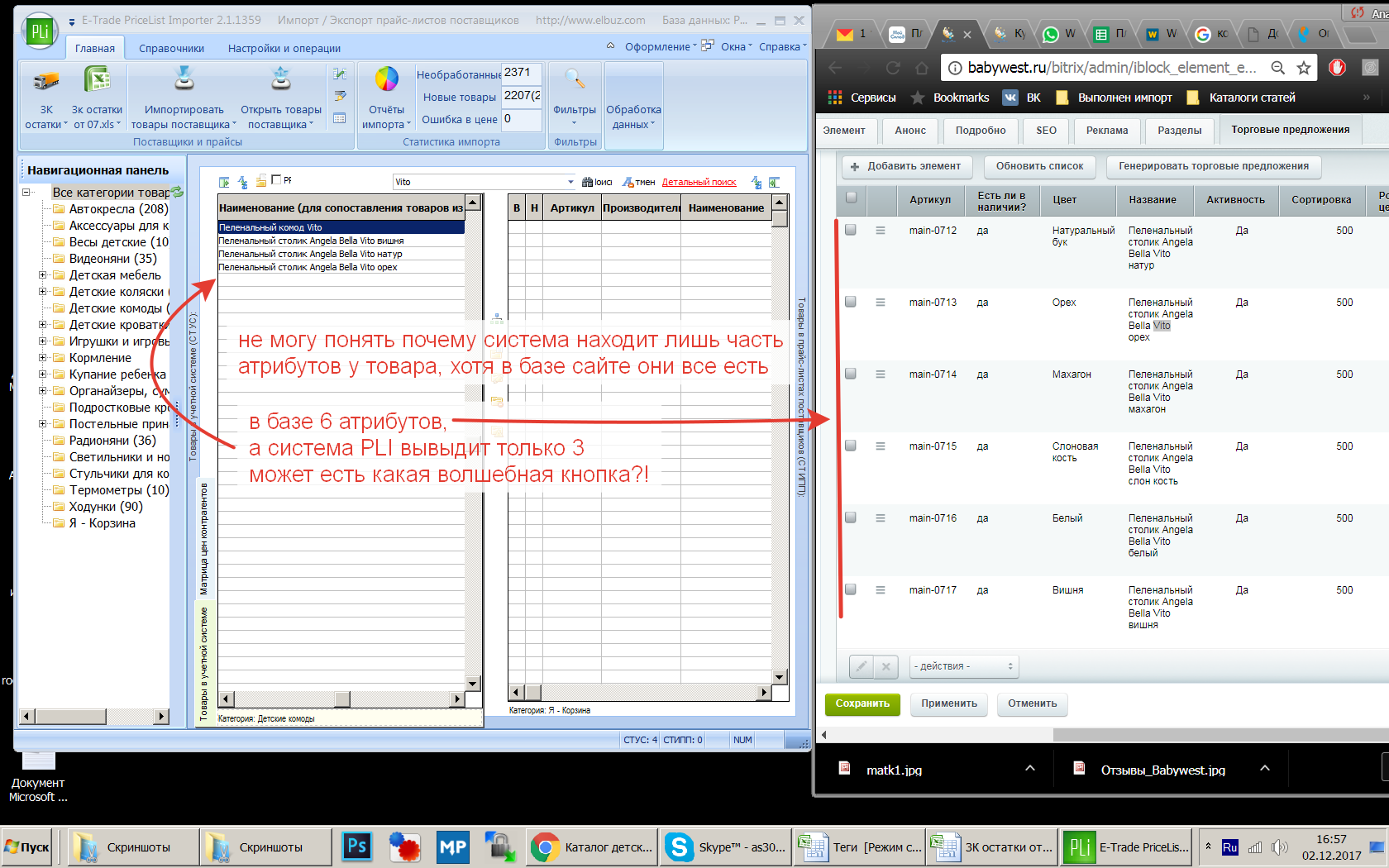Click the Открыть товары поставщика icon
Viewport: 1389px width, 868px height.
pyautogui.click(x=281, y=78)
